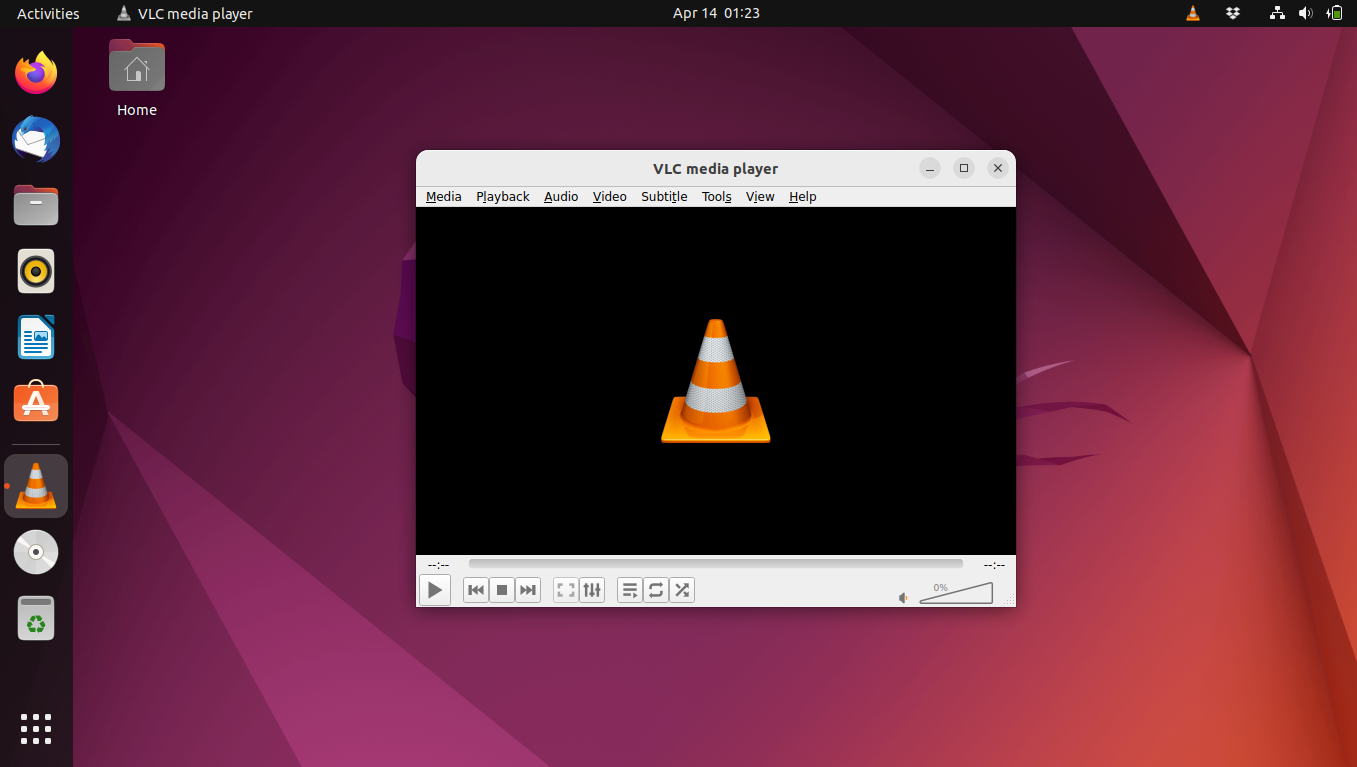Minimize the VLC window
The image size is (1357, 767).
pyautogui.click(x=930, y=168)
